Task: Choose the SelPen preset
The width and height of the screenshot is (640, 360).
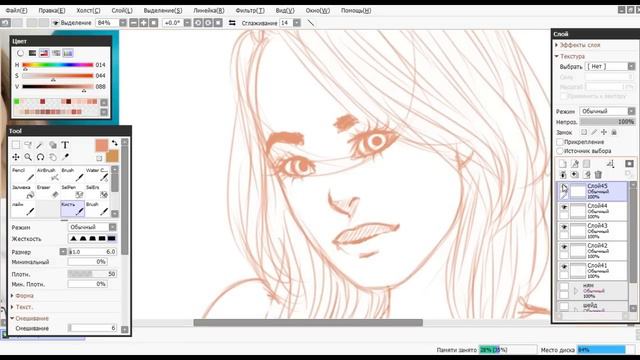Action: click(x=72, y=191)
